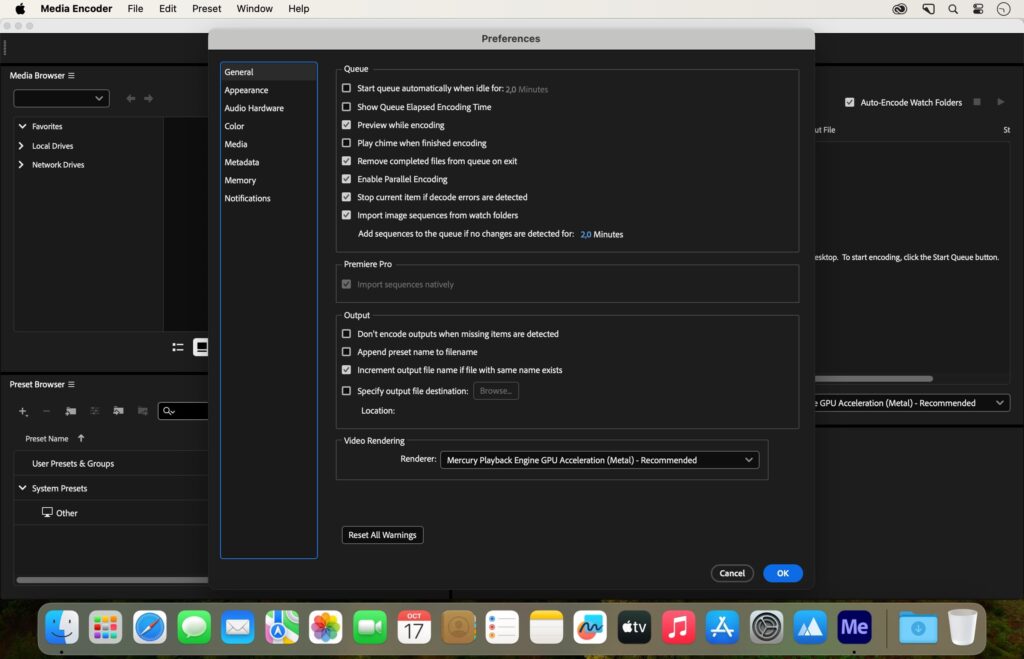This screenshot has height=659, width=1024.
Task: Click the create new preset group icon
Action: coord(71,411)
